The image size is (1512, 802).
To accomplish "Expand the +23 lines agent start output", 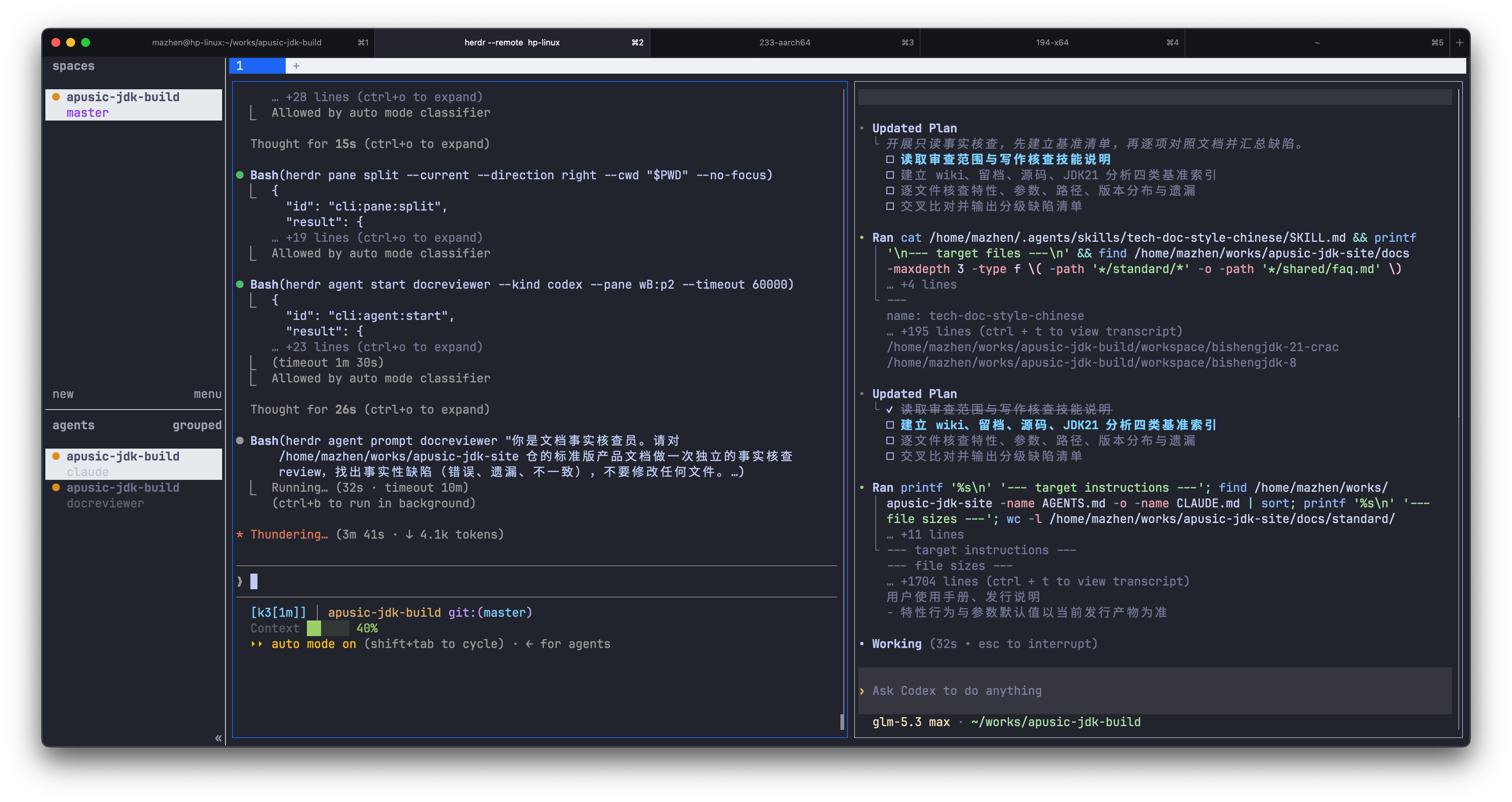I will click(377, 347).
